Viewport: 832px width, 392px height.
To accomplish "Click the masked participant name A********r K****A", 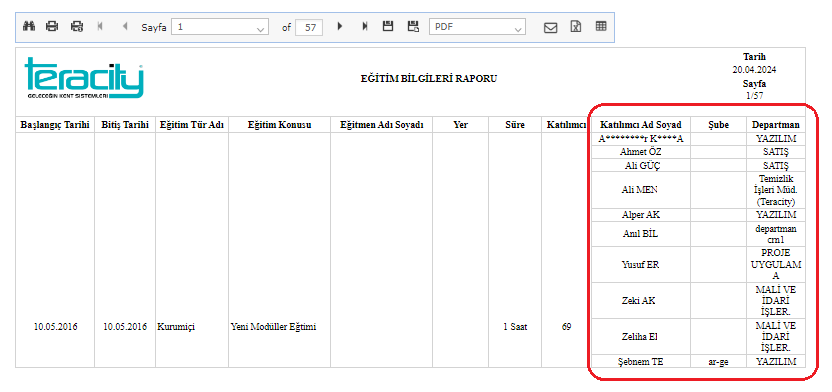I will (x=640, y=139).
